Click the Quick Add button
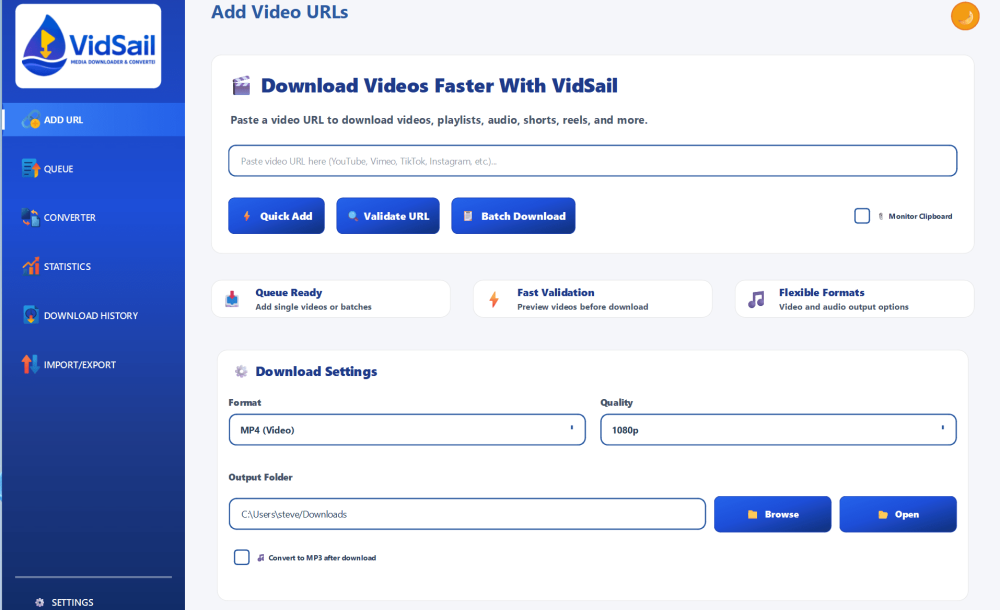The width and height of the screenshot is (1000, 610). [276, 216]
